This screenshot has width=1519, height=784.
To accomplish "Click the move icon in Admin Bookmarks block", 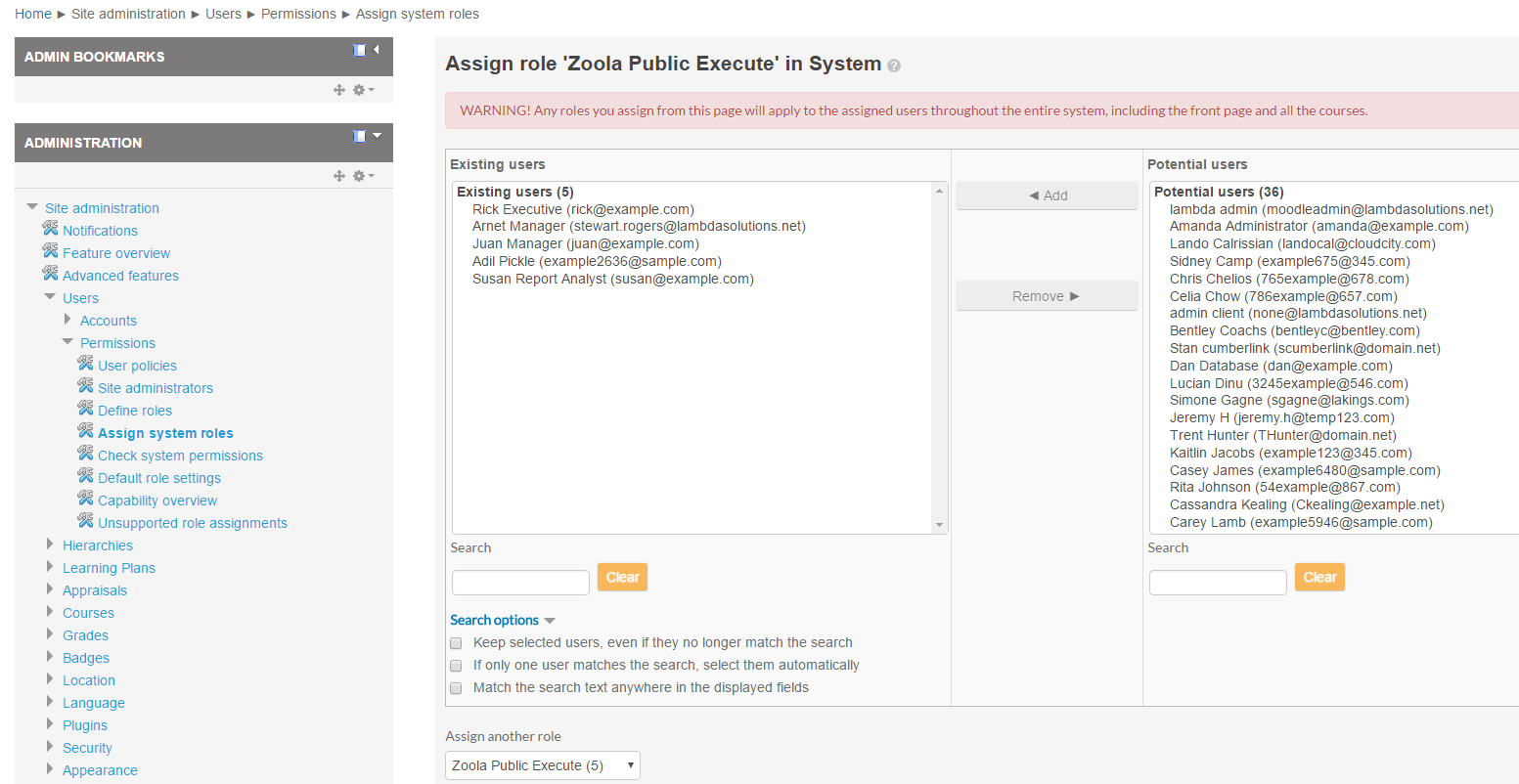I will point(339,90).
